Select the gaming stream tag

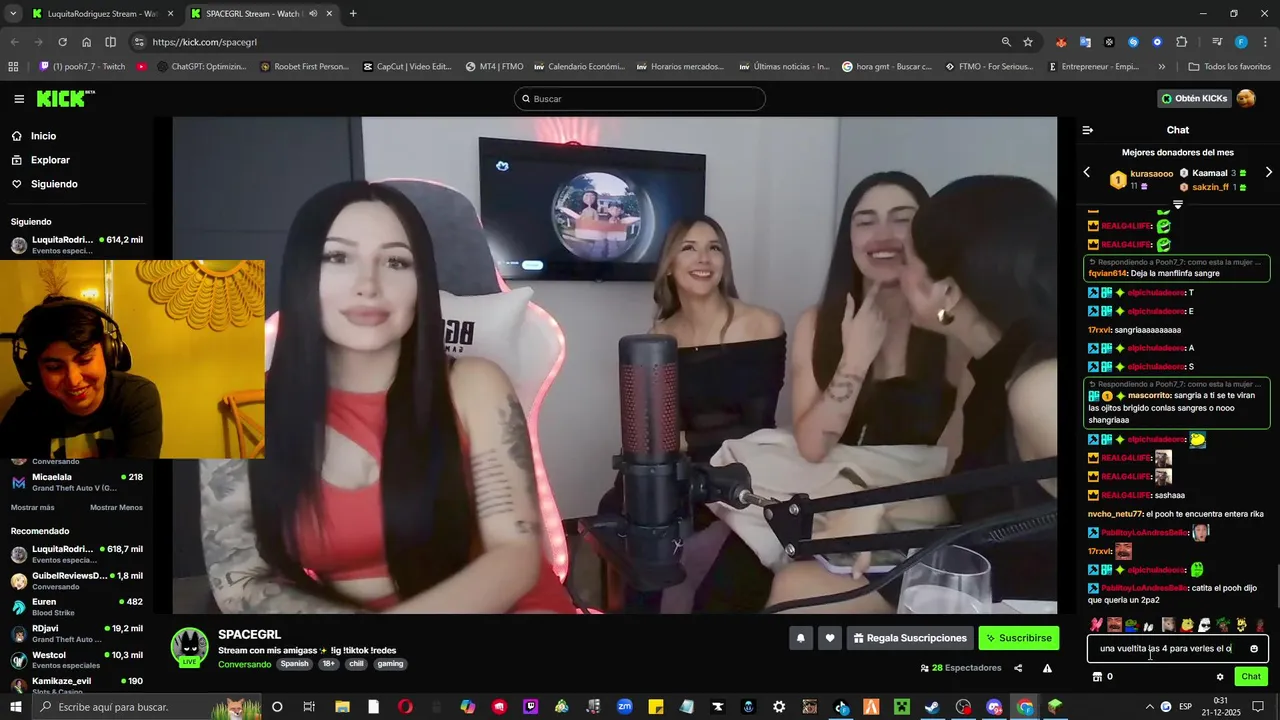390,664
